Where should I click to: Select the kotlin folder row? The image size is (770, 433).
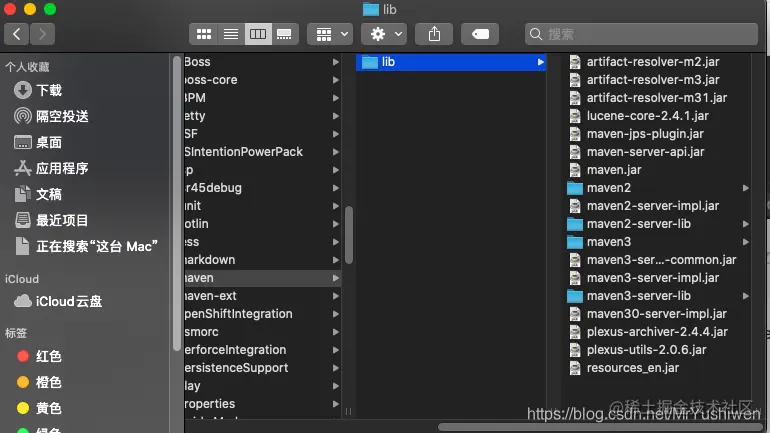[263, 224]
